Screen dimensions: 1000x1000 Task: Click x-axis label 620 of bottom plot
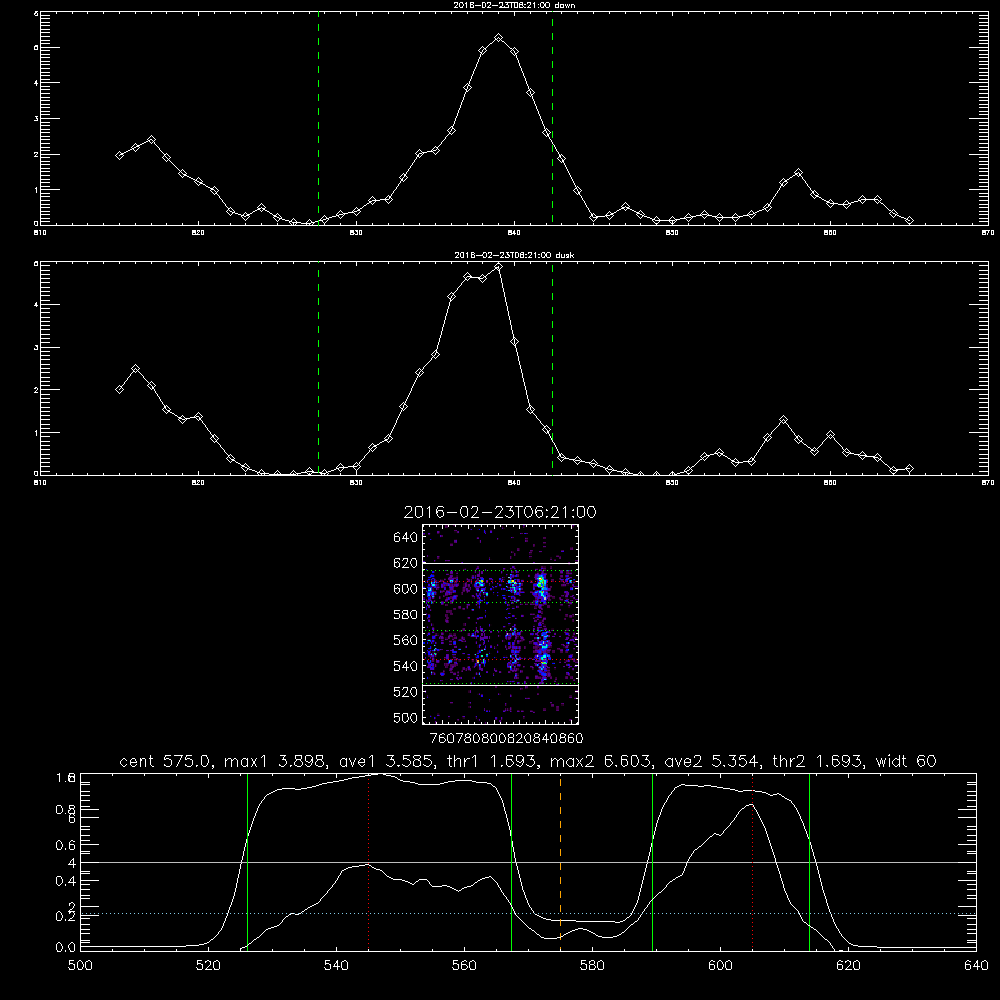tap(848, 966)
